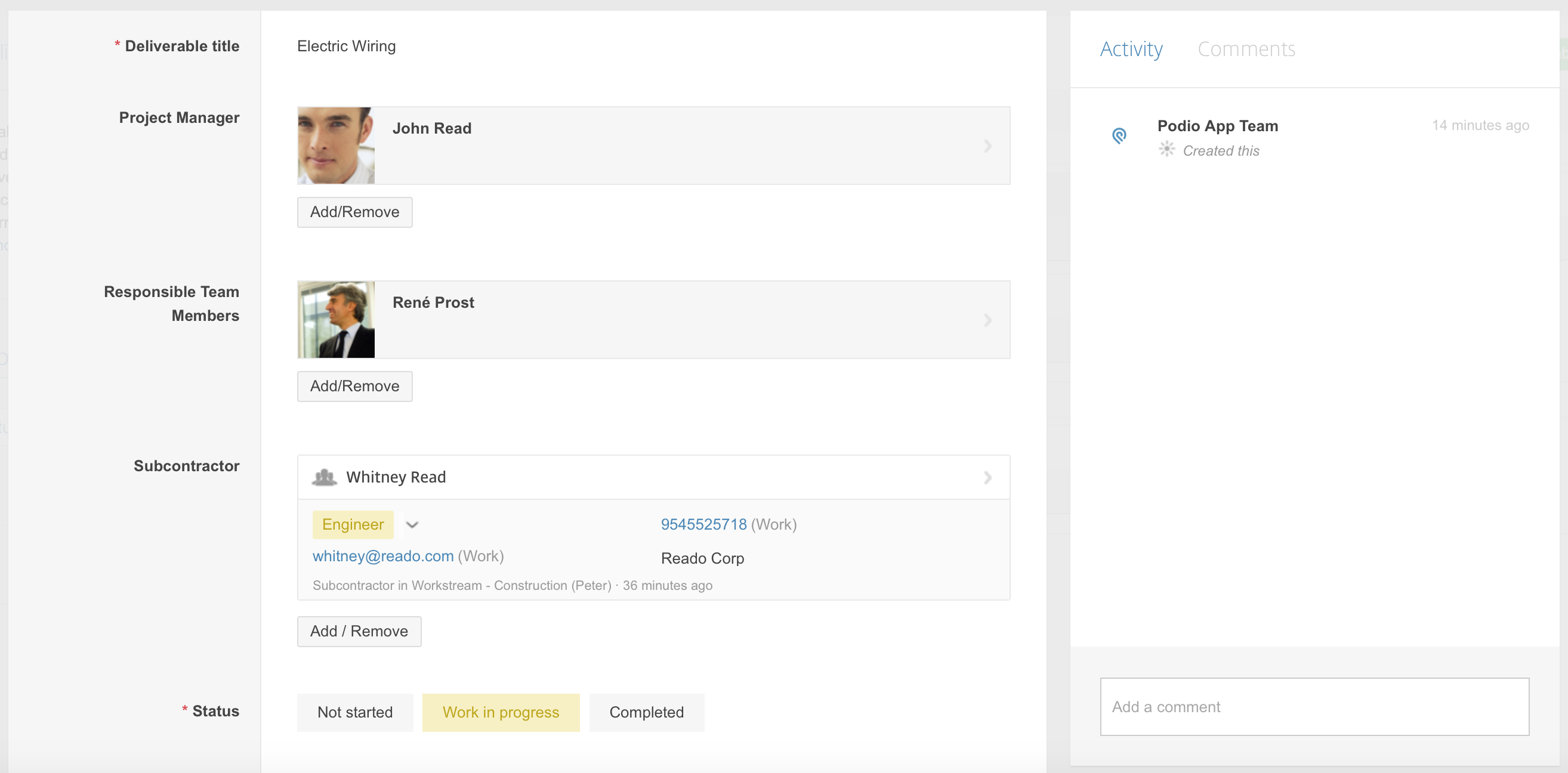This screenshot has height=773, width=1568.
Task: Select the Work in progress status
Action: [x=501, y=712]
